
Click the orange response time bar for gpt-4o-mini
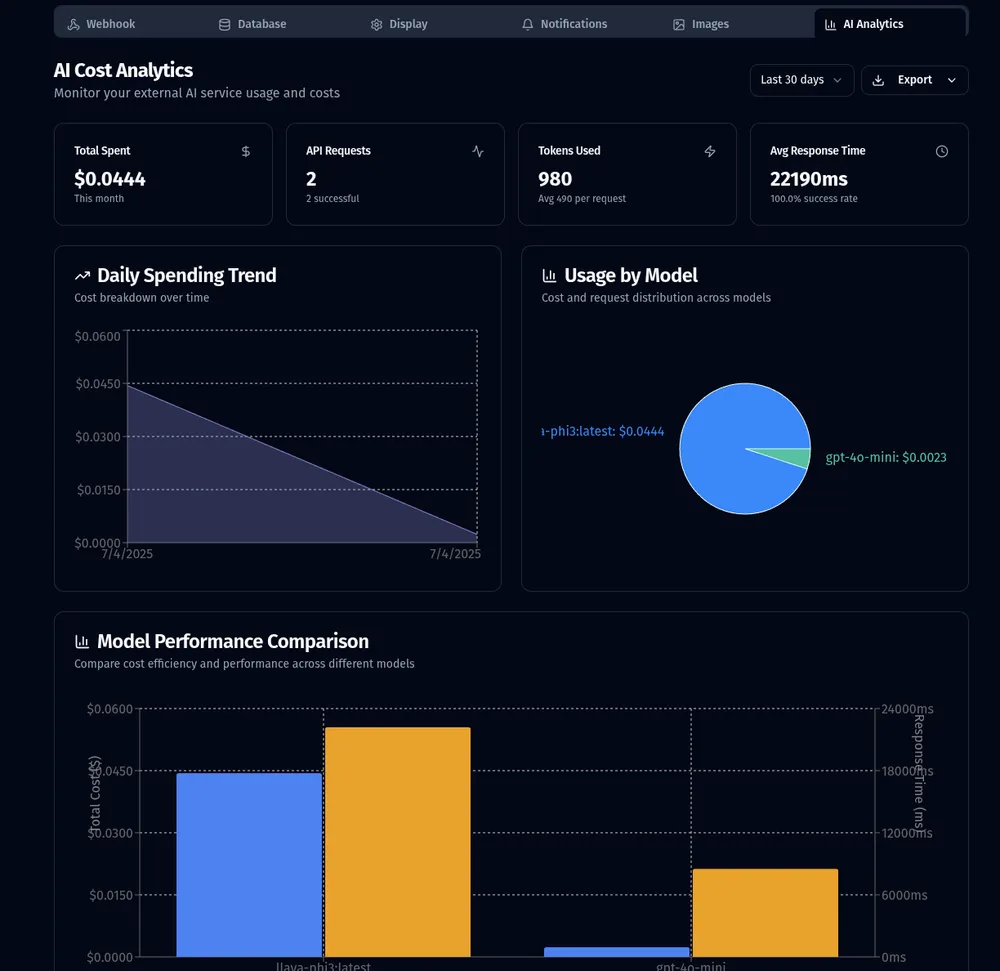click(765, 912)
